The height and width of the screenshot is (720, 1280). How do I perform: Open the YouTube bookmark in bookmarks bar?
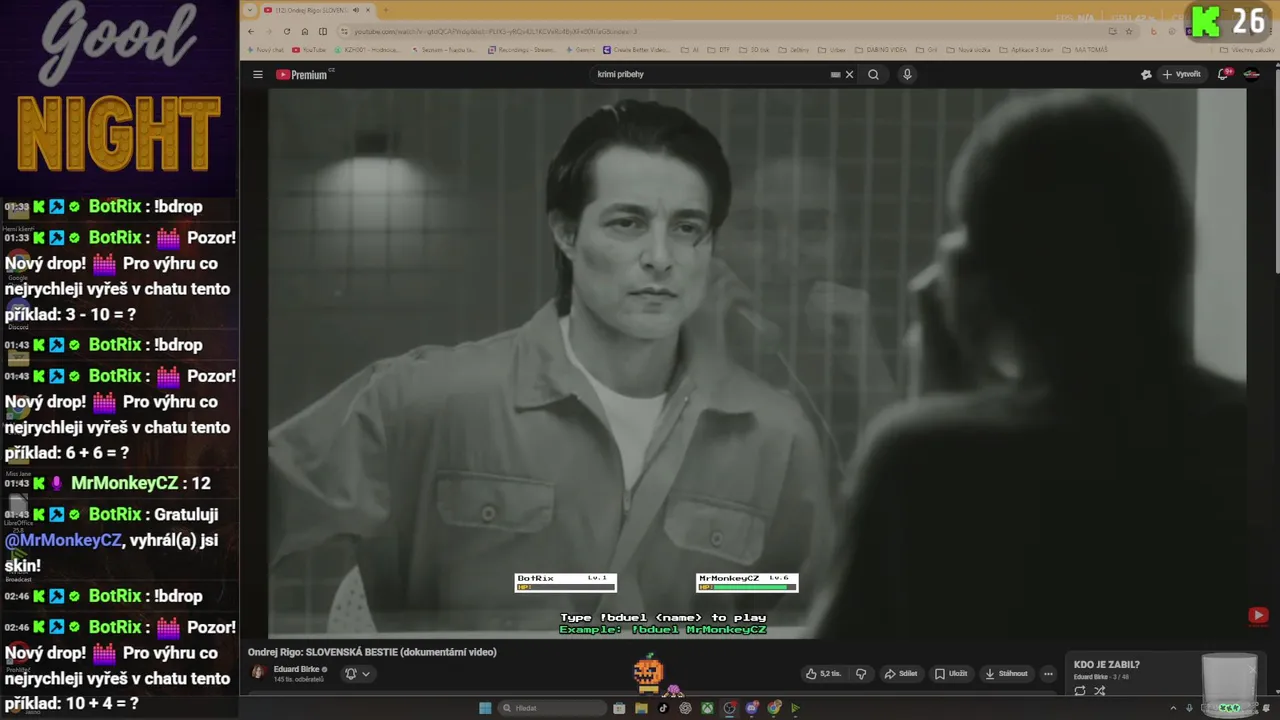309,50
